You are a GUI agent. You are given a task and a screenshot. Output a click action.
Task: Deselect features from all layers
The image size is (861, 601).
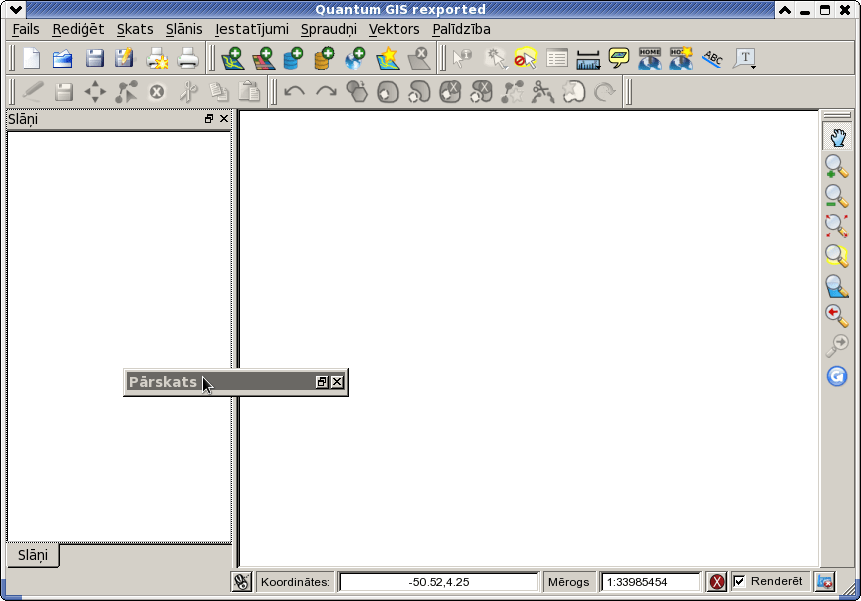coord(525,59)
